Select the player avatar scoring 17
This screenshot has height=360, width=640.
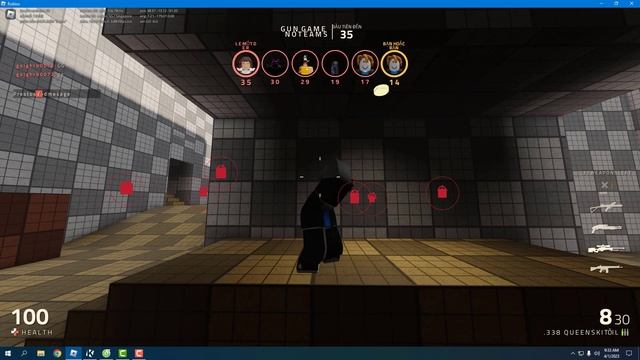364,63
